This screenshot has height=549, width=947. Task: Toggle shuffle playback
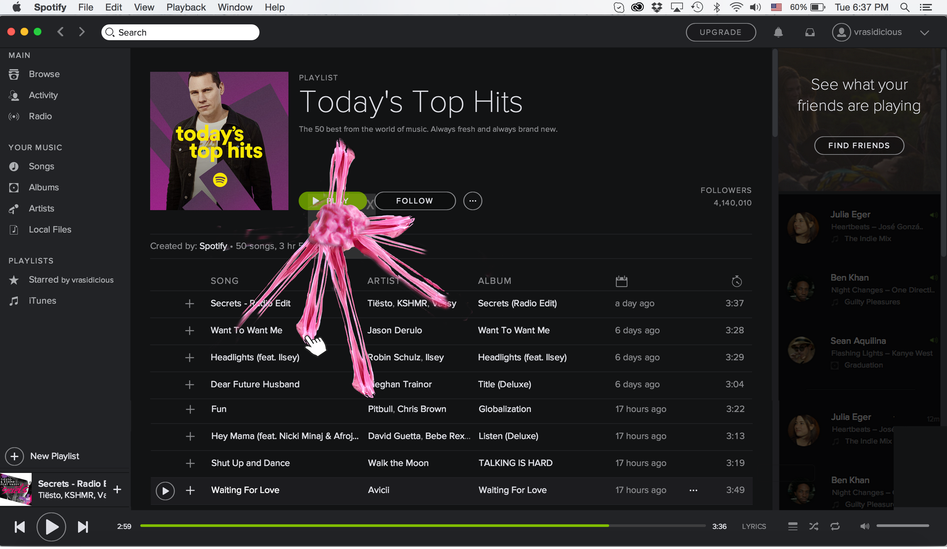pyautogui.click(x=814, y=527)
